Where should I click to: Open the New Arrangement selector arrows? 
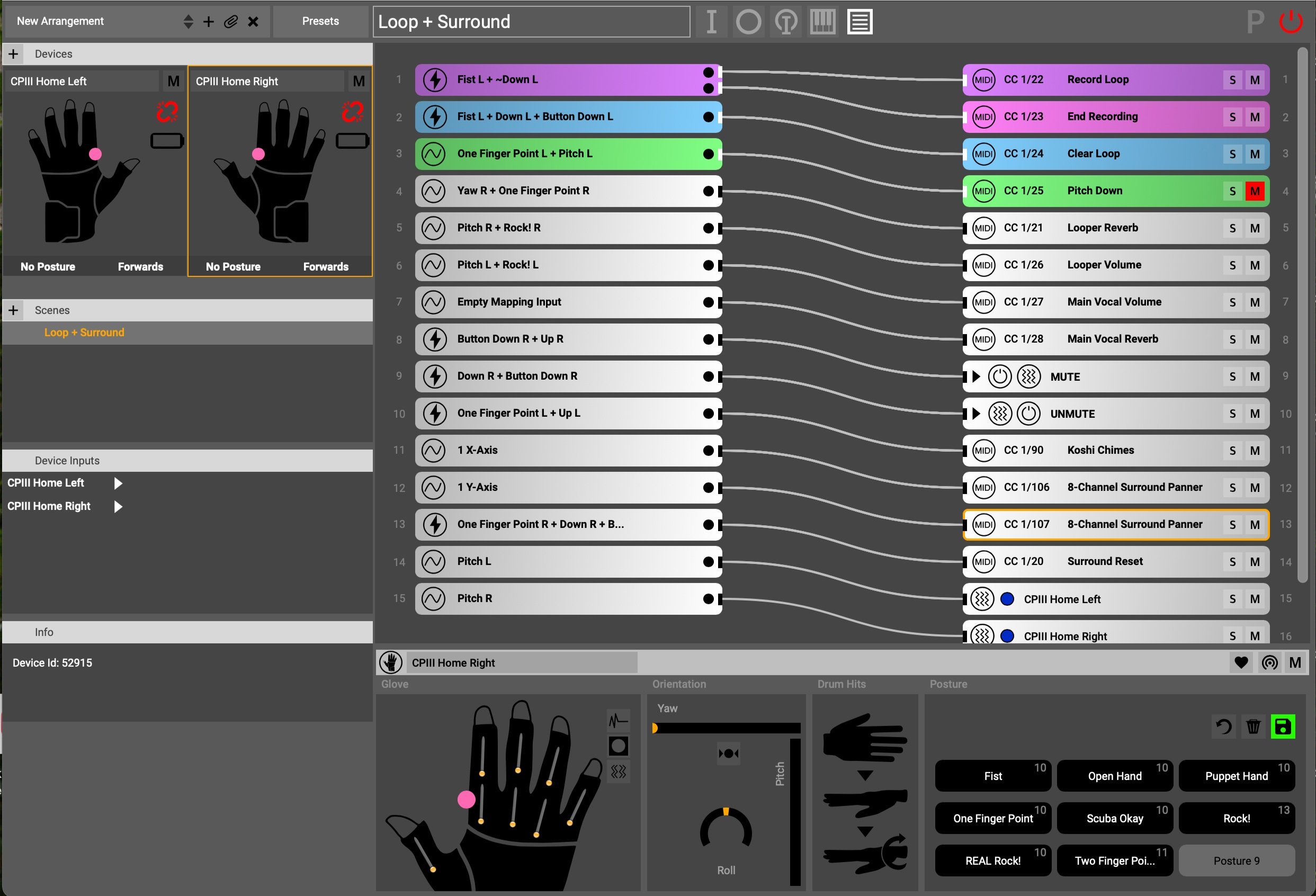tap(189, 22)
